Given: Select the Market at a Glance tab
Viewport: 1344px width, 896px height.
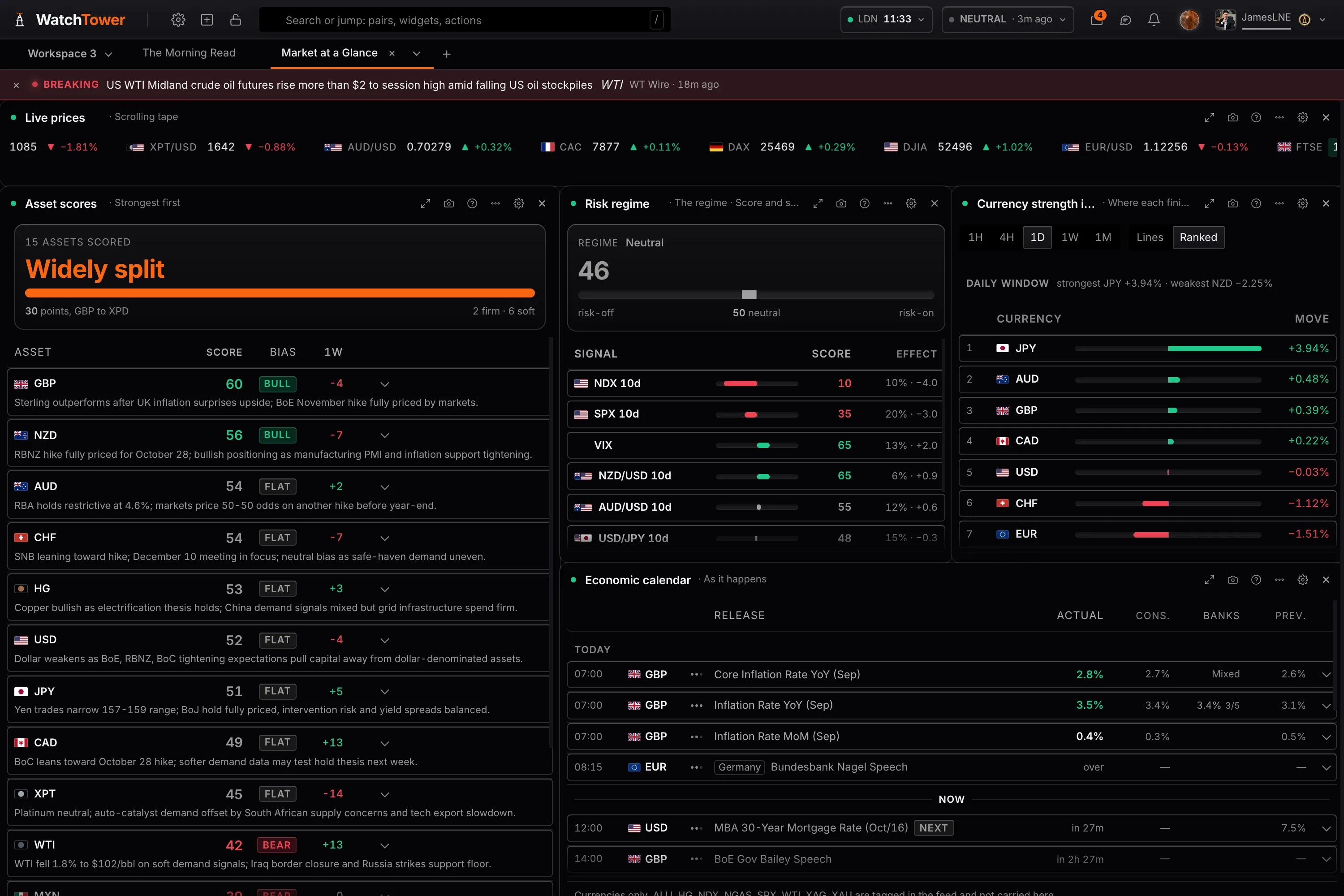Looking at the screenshot, I should [x=329, y=53].
